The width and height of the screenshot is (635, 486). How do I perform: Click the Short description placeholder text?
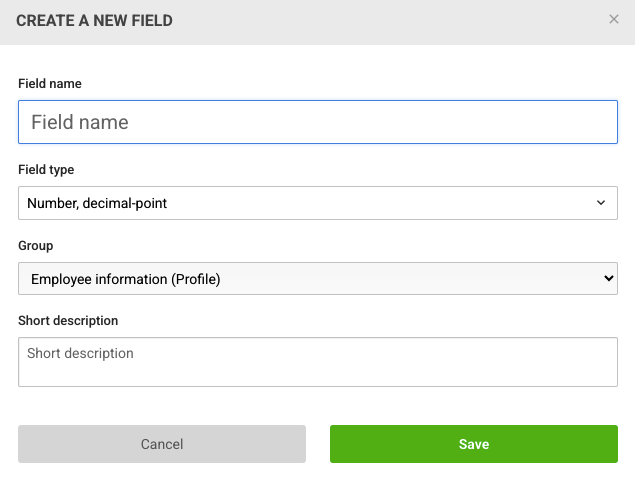point(80,353)
